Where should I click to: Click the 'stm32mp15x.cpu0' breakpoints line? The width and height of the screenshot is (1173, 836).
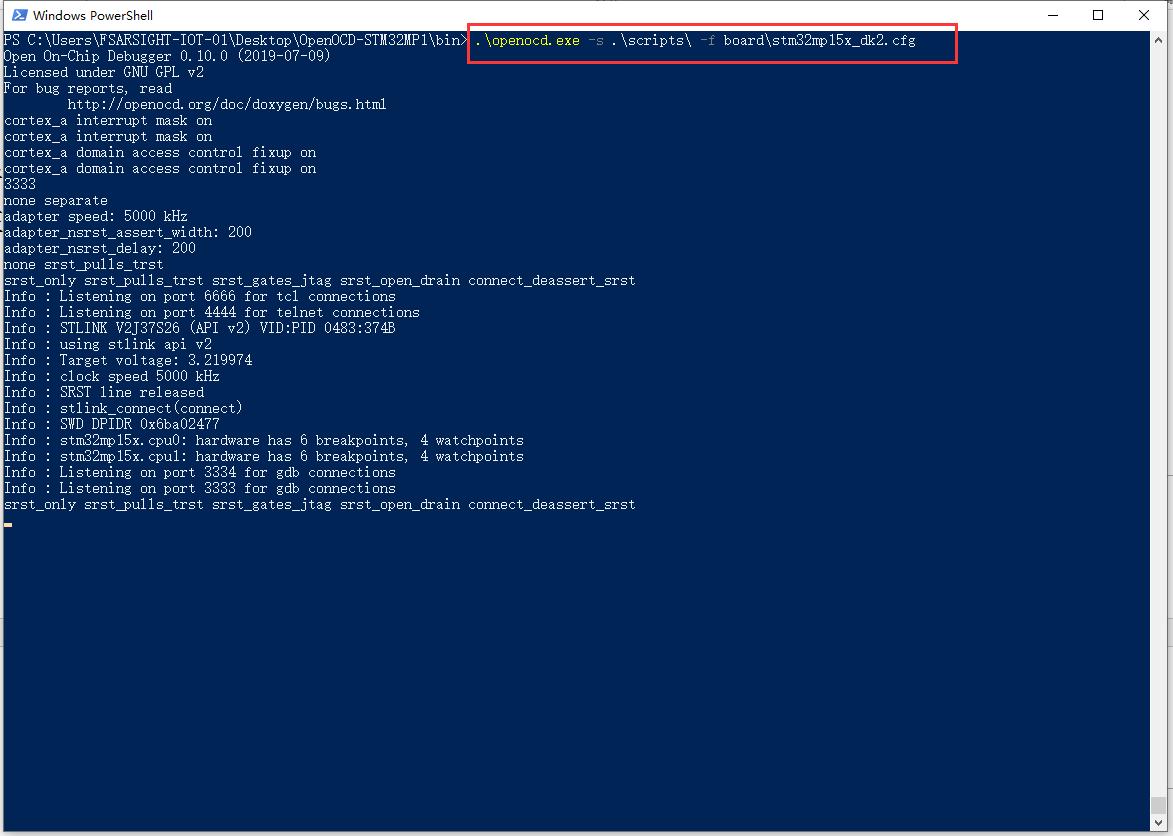click(x=264, y=440)
